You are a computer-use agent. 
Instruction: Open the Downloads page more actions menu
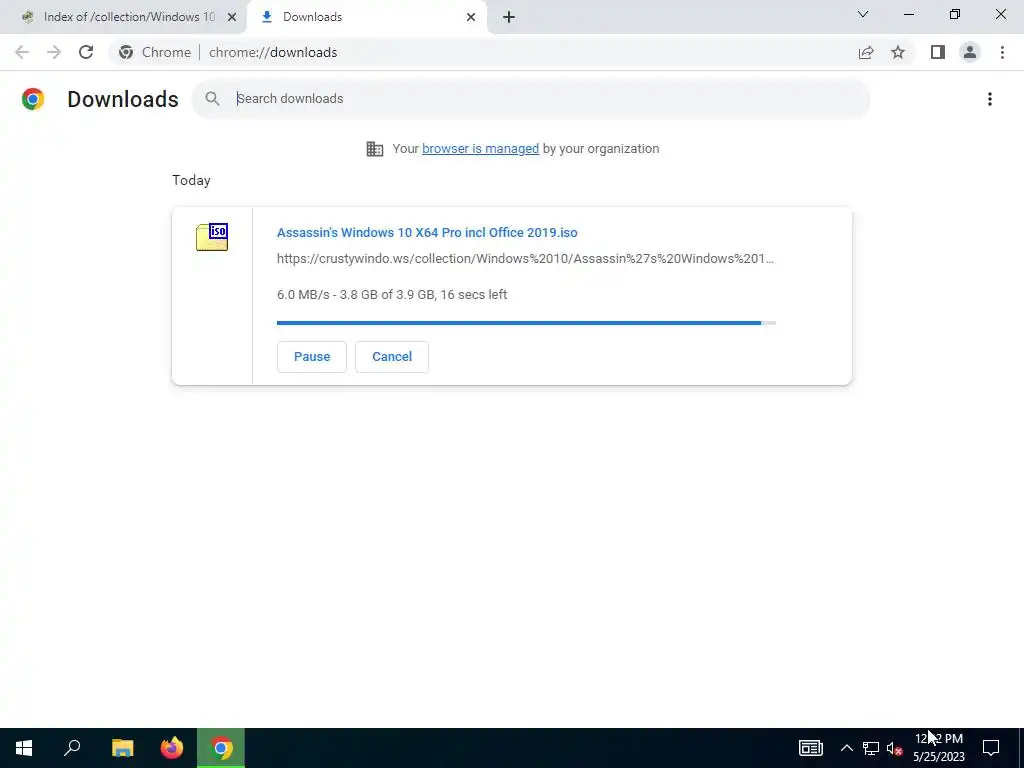point(990,99)
